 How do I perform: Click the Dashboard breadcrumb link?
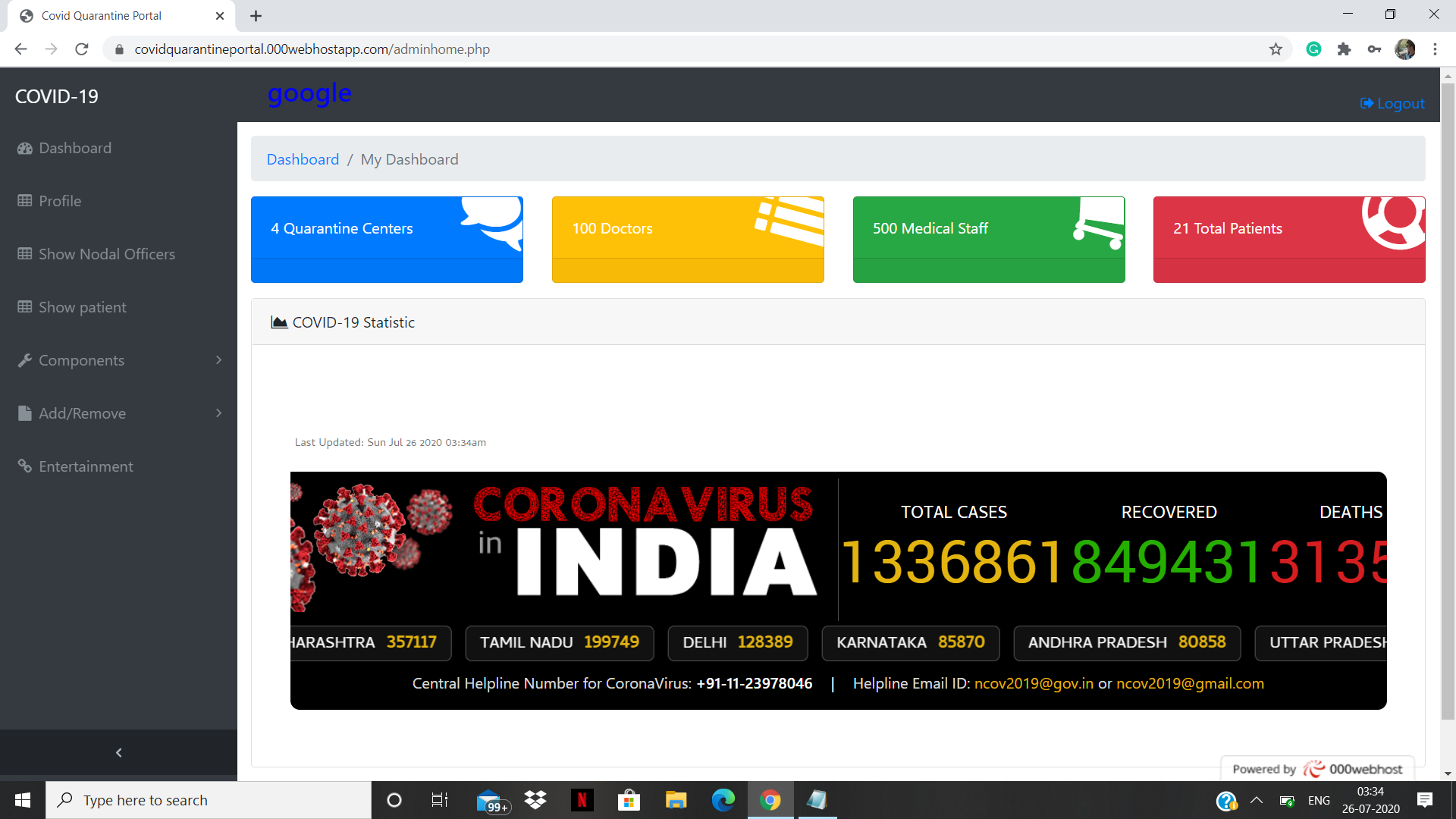coord(303,159)
